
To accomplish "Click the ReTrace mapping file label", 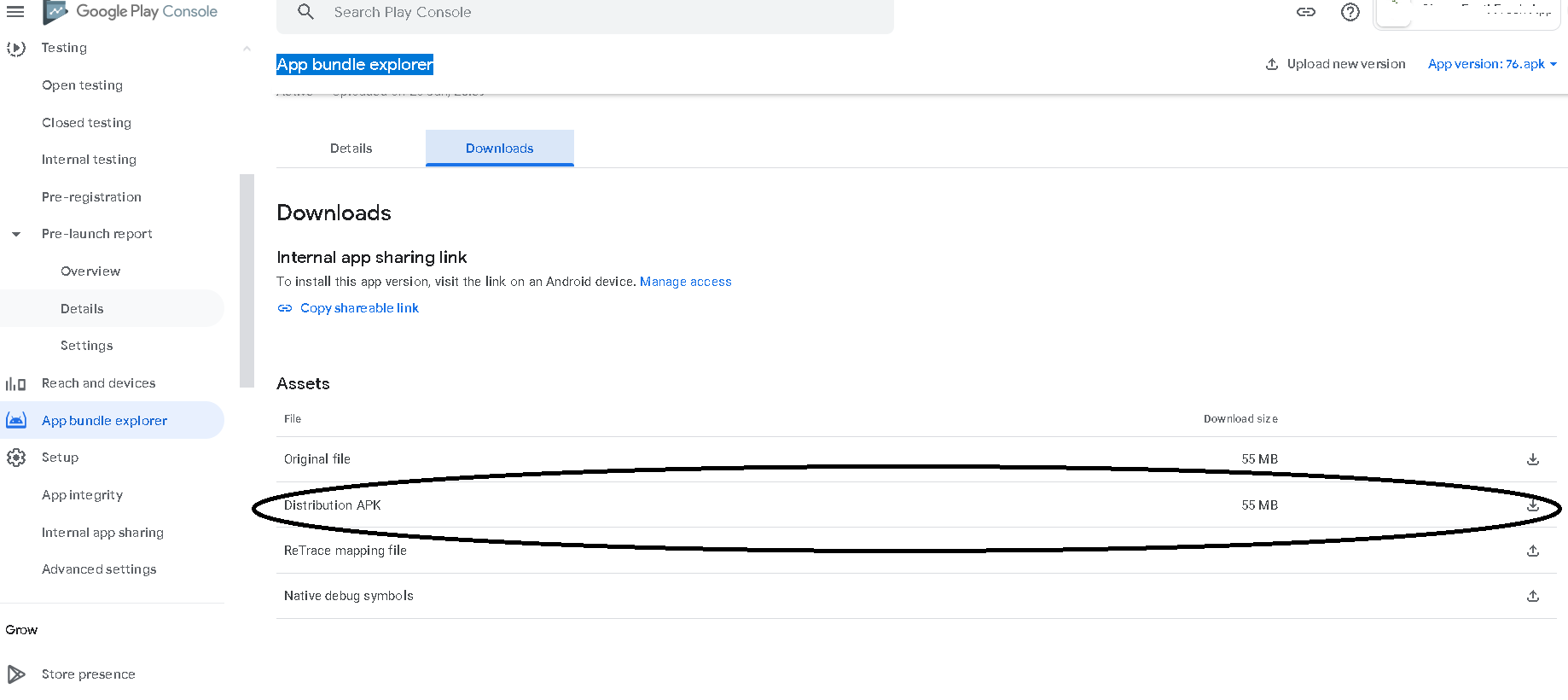I will pyautogui.click(x=345, y=551).
